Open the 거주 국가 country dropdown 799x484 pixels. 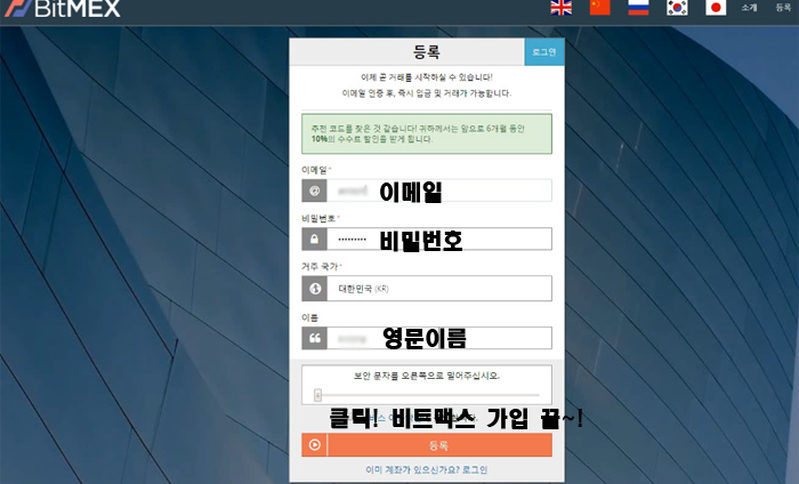pyautogui.click(x=440, y=289)
